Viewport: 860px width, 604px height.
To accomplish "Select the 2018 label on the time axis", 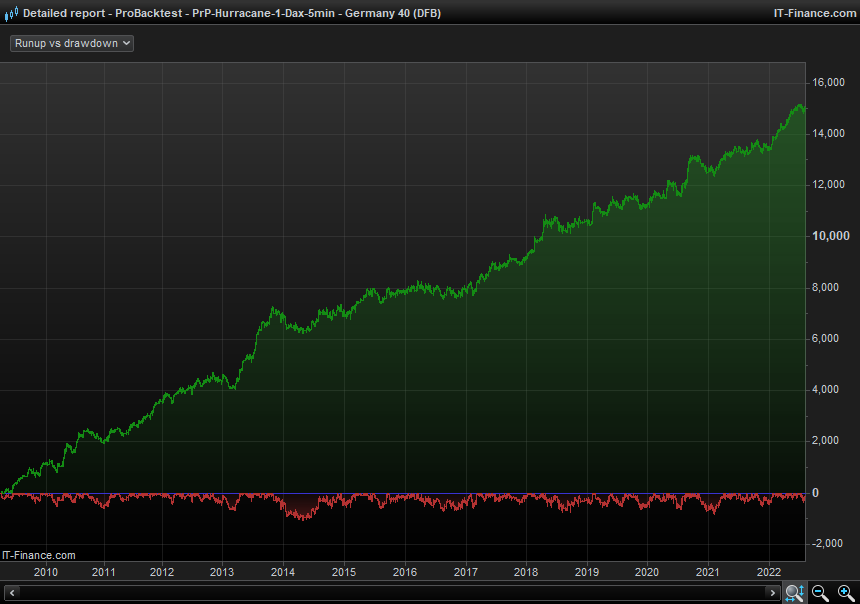I will 526,572.
